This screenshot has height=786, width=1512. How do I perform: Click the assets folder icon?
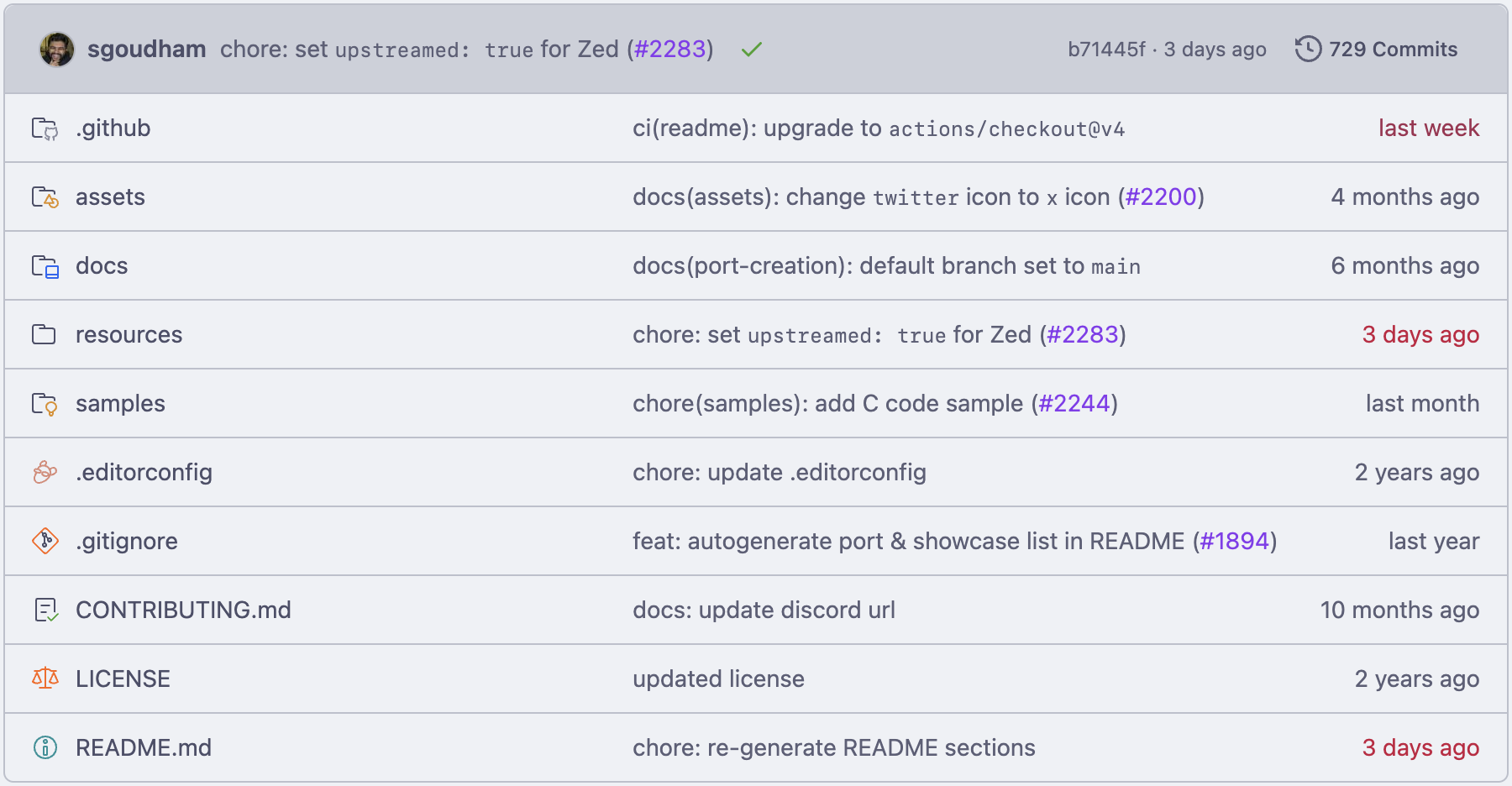tap(45, 197)
